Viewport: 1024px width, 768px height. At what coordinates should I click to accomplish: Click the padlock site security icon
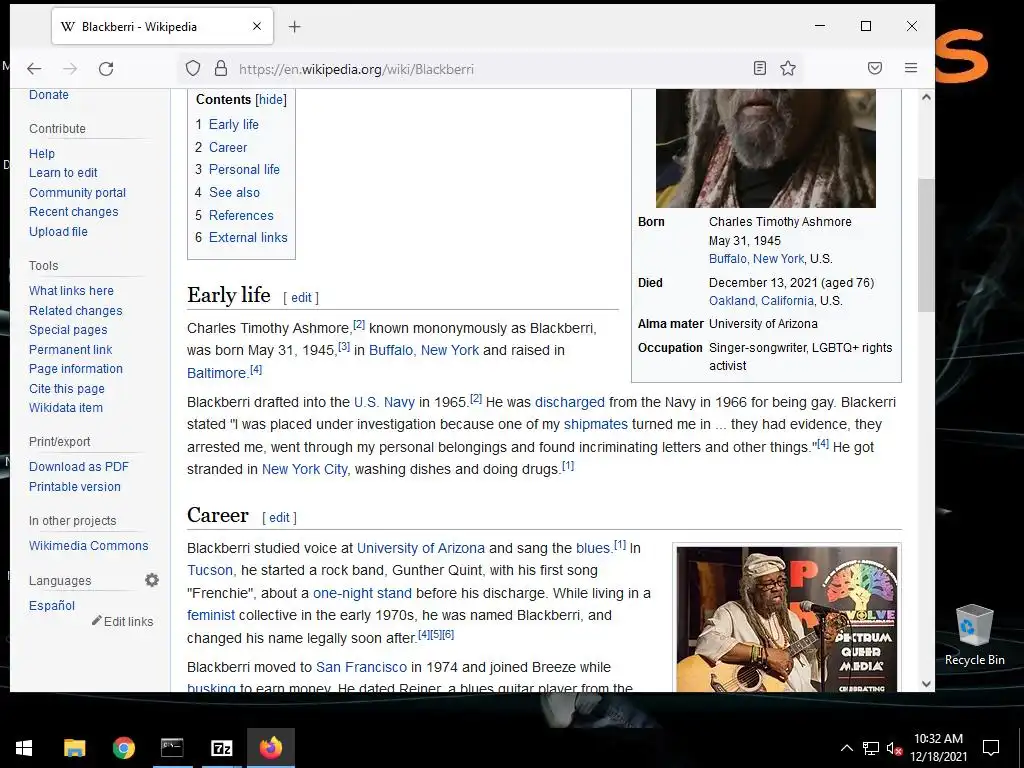(221, 69)
